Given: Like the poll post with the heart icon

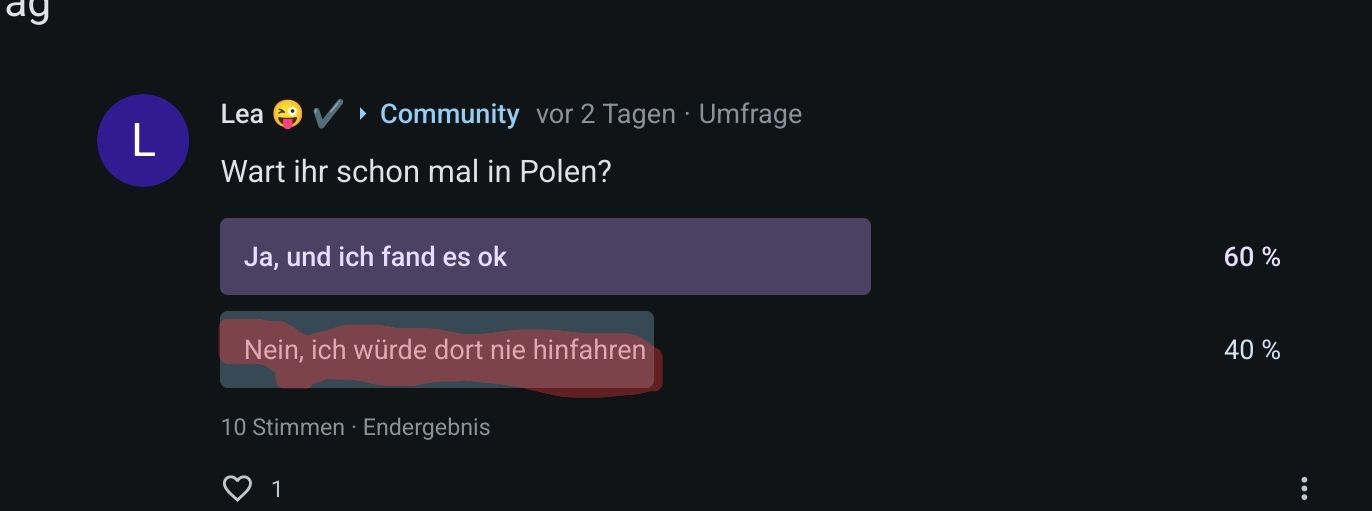Looking at the screenshot, I should tap(237, 488).
